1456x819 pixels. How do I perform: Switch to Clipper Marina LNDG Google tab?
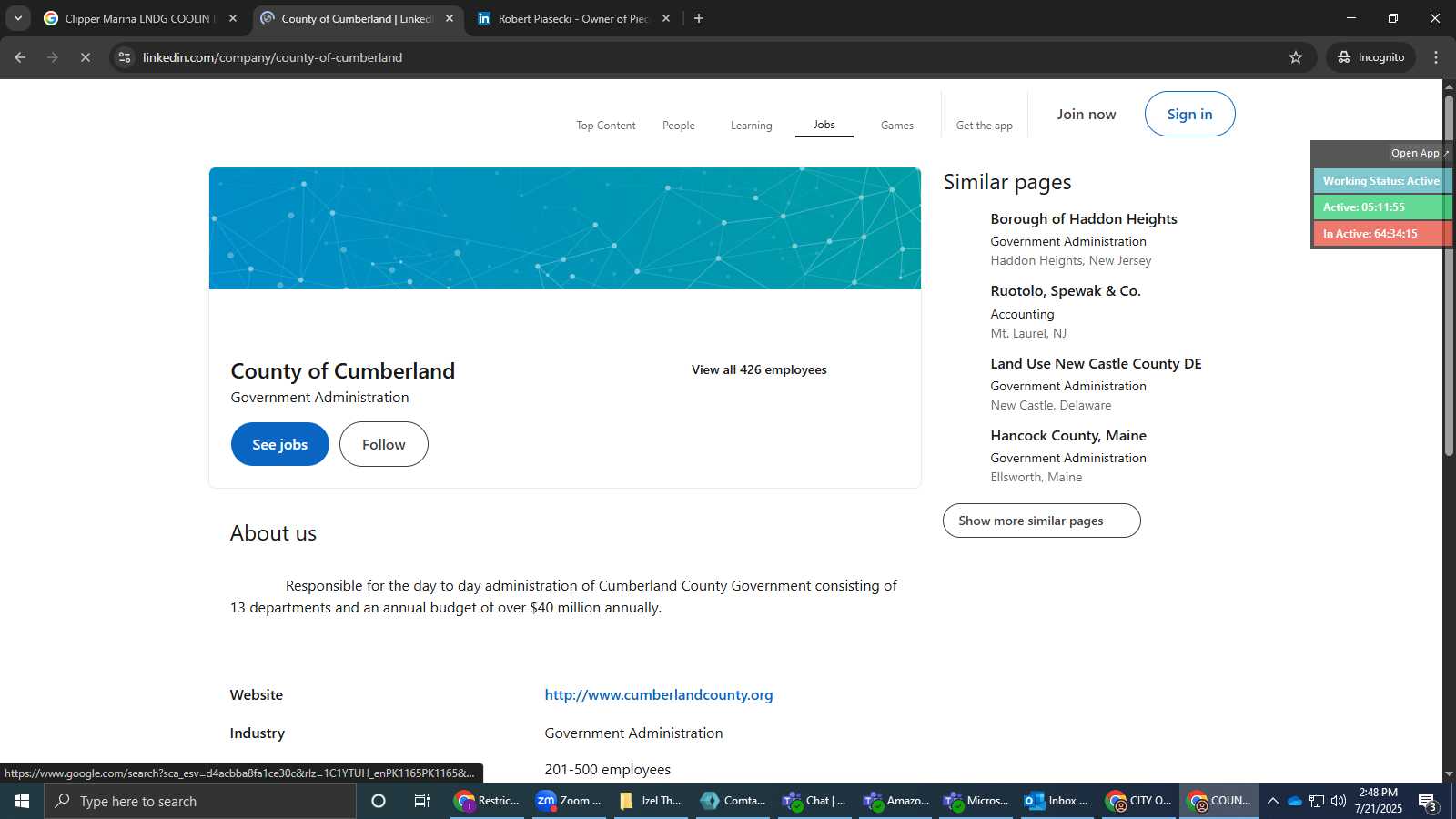pyautogui.click(x=141, y=18)
